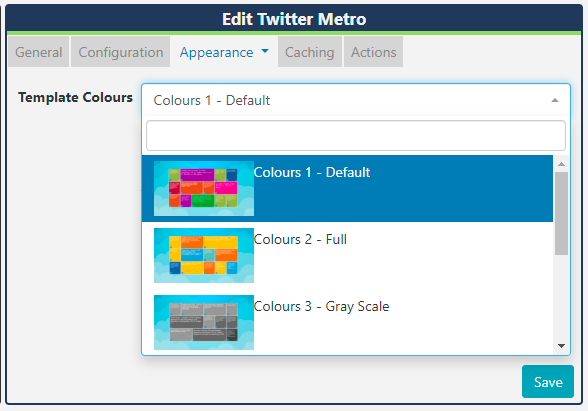
Task: Go to the Actions tab
Action: point(374,52)
